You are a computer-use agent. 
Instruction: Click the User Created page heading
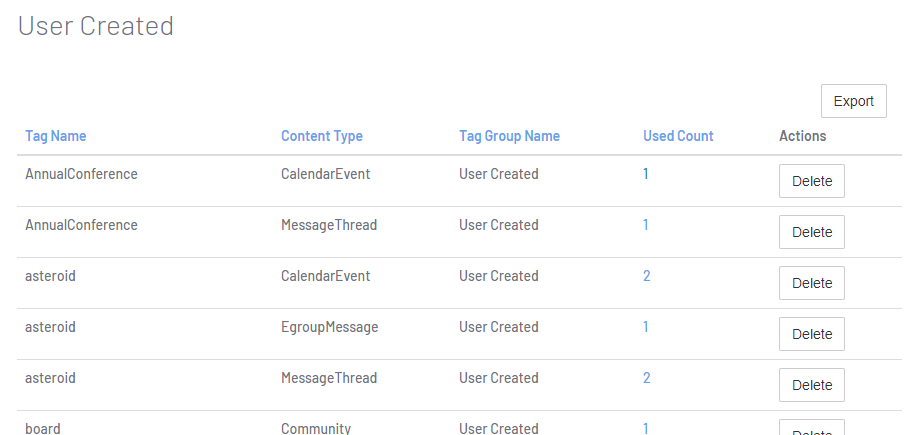click(96, 26)
